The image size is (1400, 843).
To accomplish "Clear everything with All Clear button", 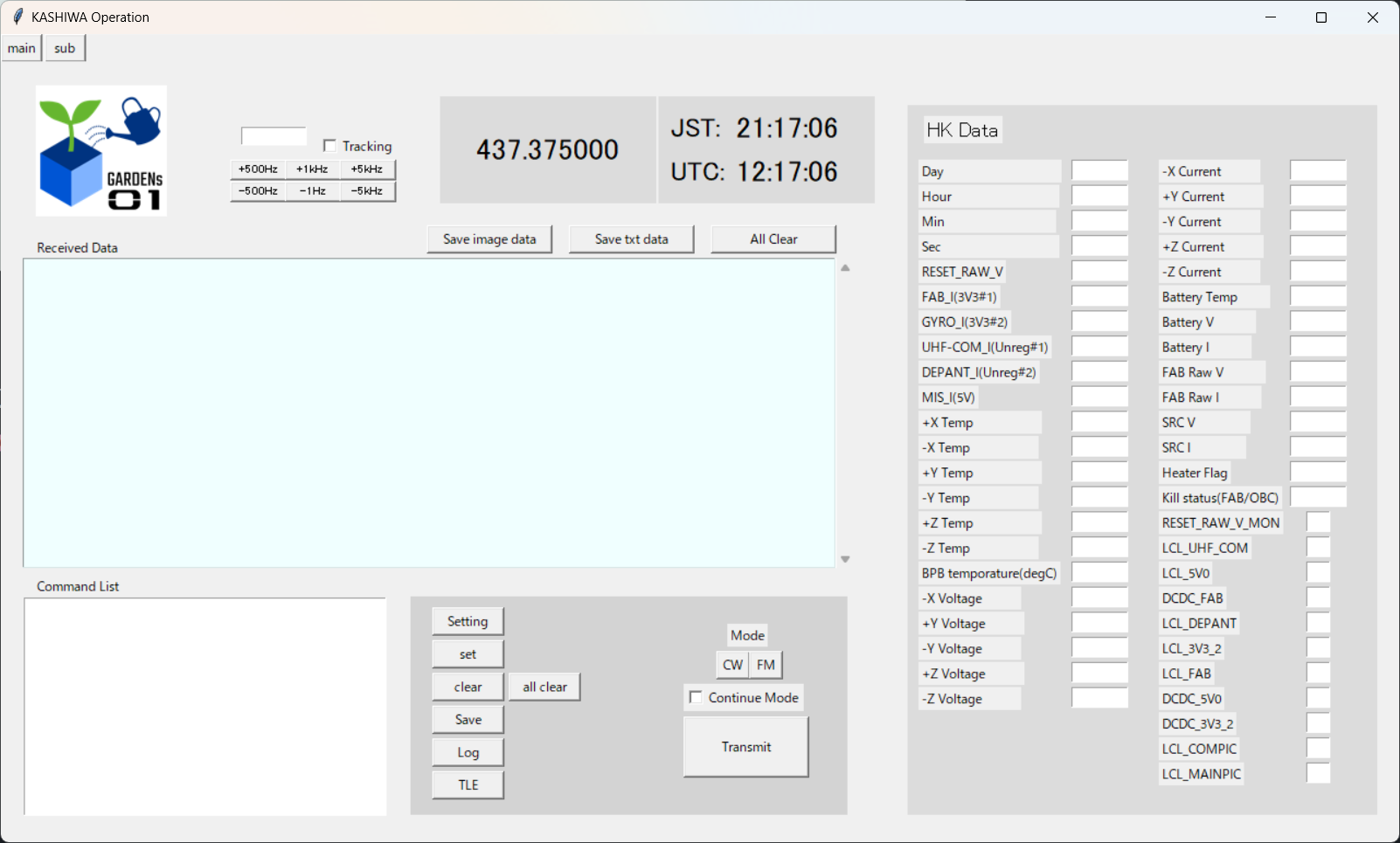I will coord(773,239).
